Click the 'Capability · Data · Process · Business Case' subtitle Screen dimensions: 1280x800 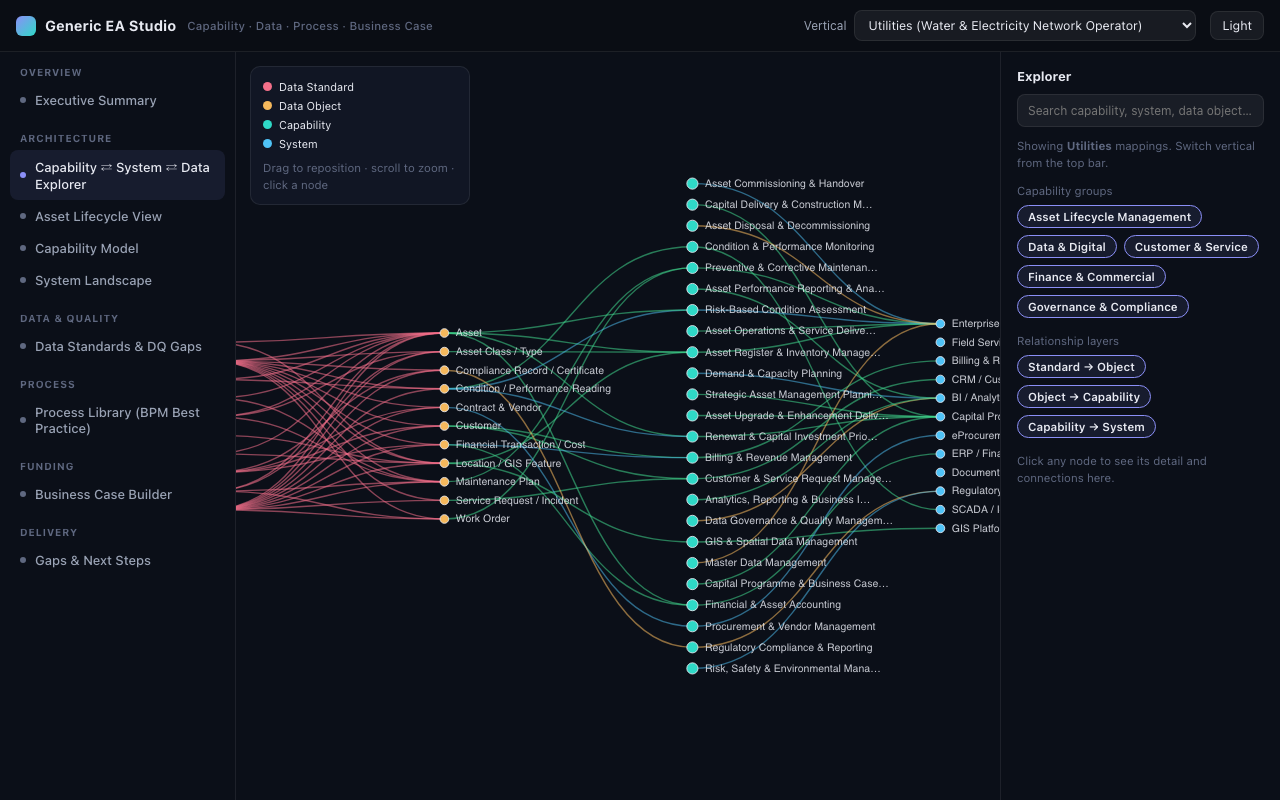tap(310, 26)
